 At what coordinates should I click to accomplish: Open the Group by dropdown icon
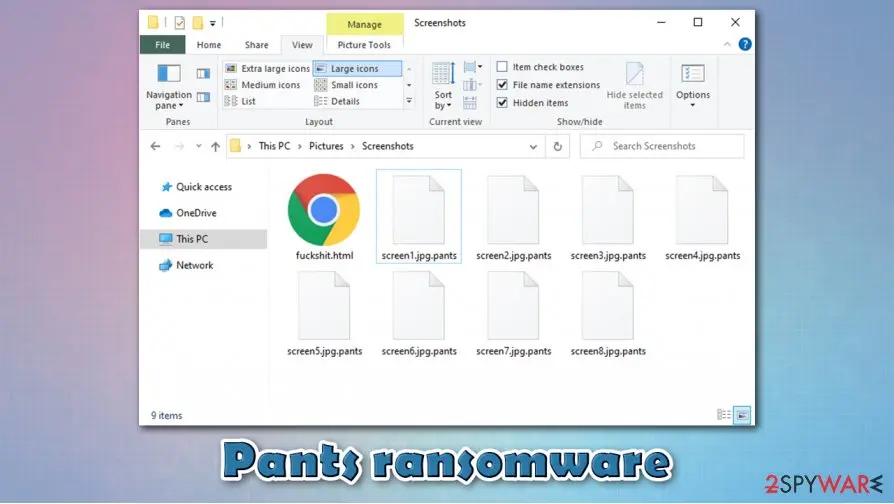[473, 67]
